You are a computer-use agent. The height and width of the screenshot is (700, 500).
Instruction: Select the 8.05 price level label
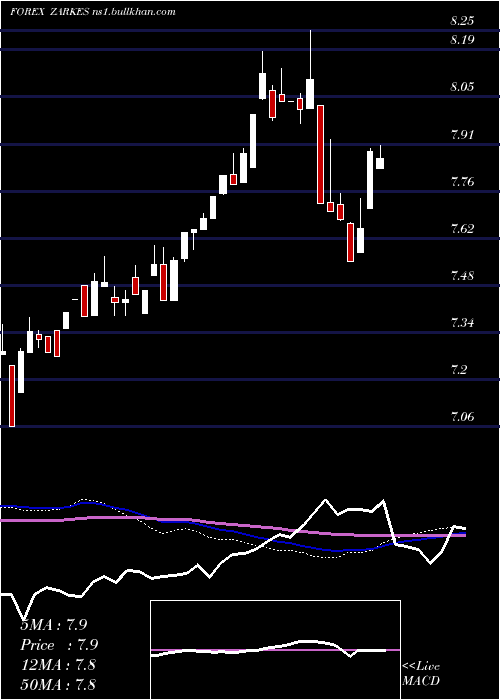tap(462, 86)
